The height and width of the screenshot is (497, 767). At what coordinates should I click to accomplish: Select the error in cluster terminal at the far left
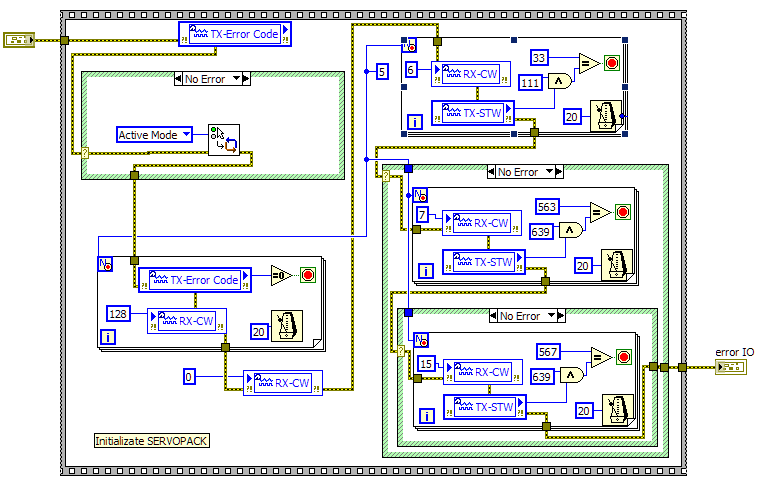tap(19, 40)
